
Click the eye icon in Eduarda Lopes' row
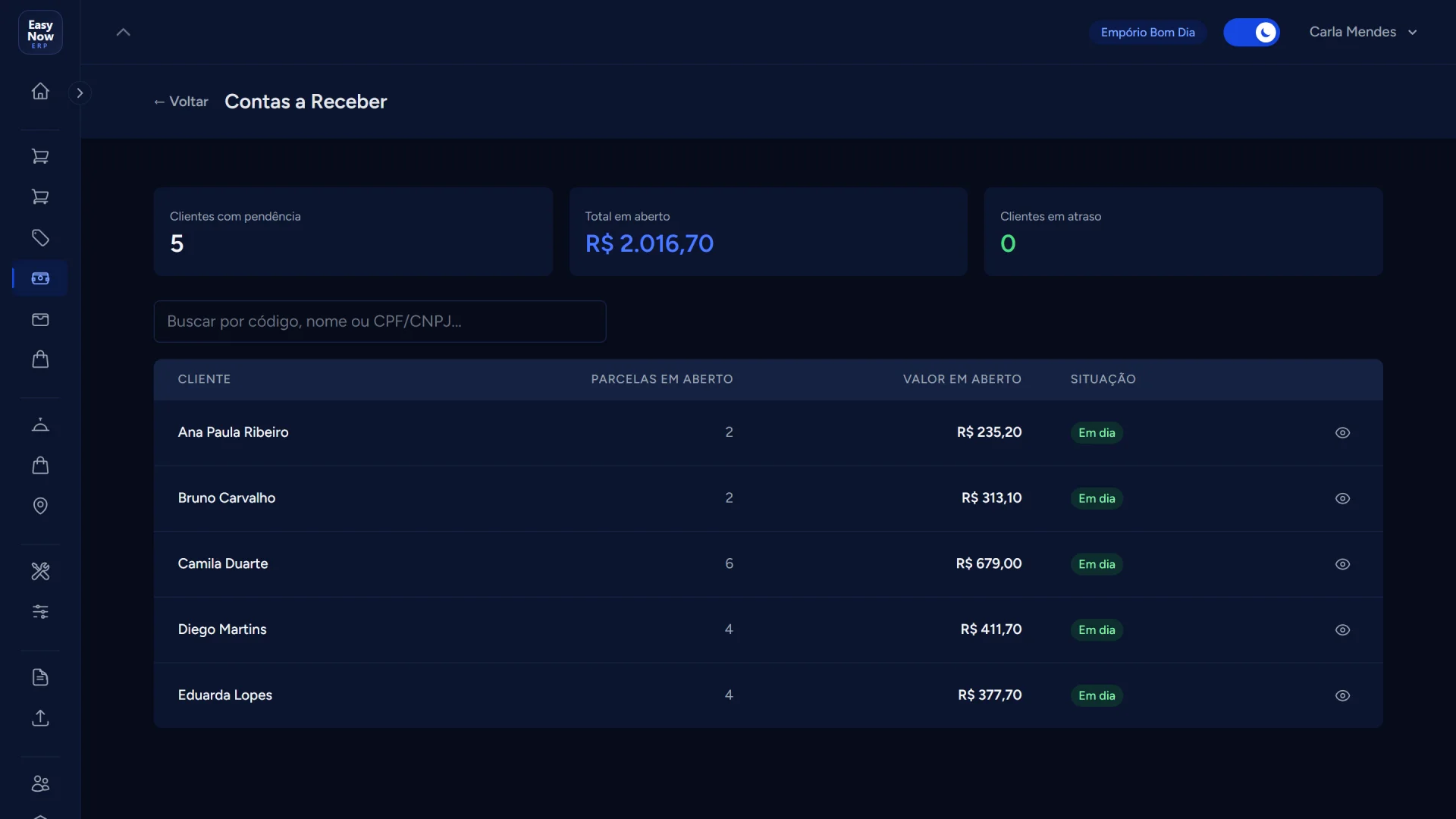1342,695
